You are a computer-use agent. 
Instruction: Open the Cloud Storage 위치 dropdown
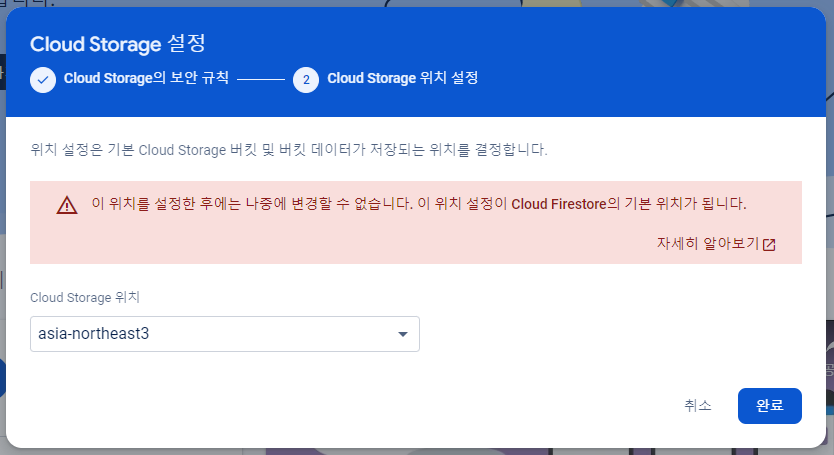coord(224,334)
